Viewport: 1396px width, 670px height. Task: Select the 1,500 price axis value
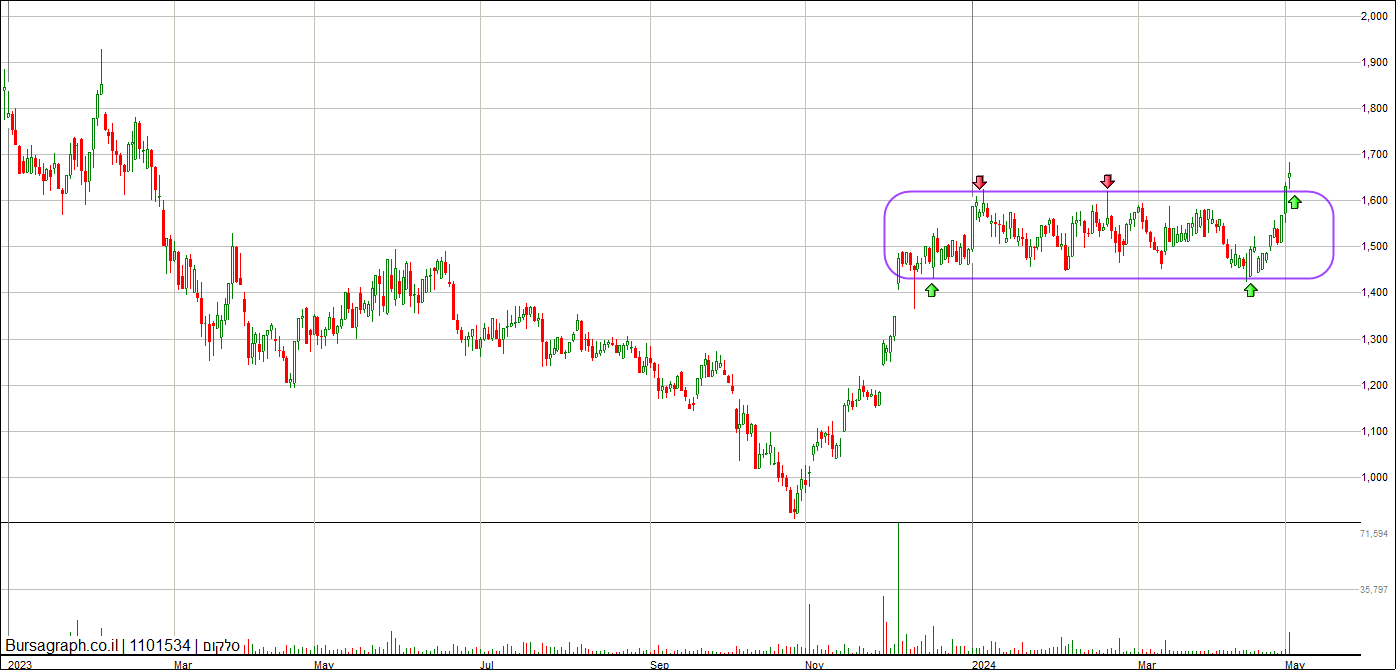[1373, 247]
